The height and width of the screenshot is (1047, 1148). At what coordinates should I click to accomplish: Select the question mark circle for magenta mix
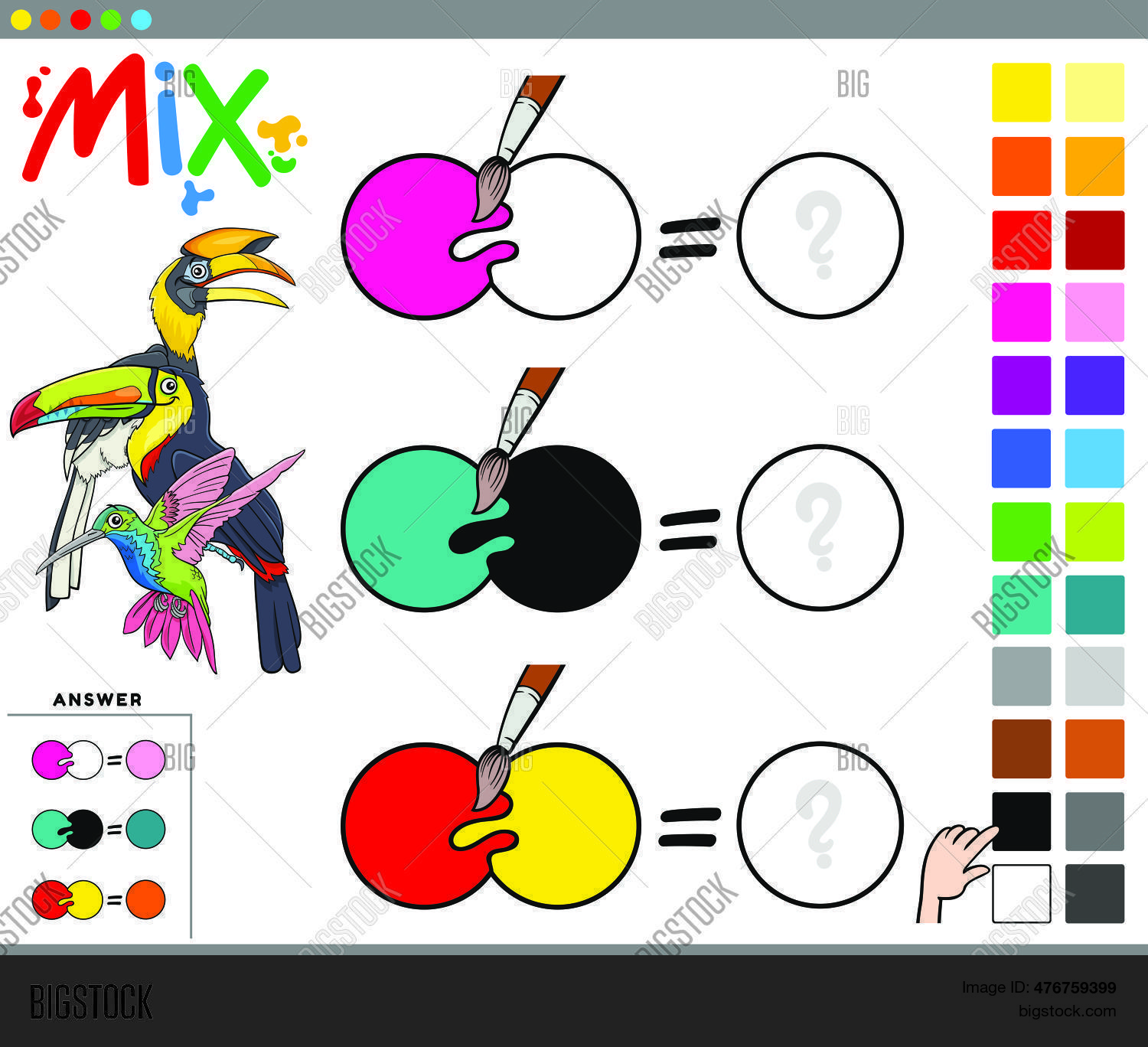[x=820, y=236]
